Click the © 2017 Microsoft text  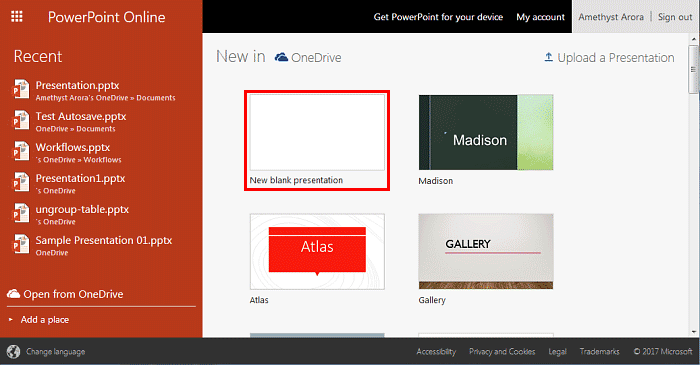663,352
